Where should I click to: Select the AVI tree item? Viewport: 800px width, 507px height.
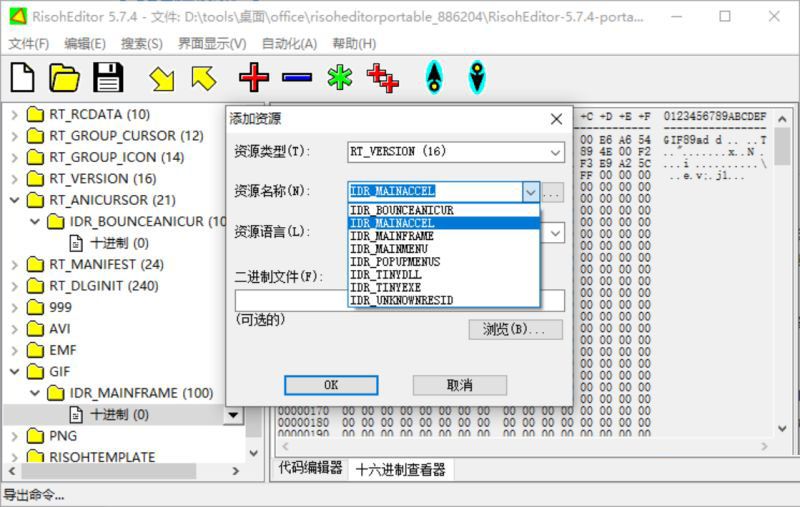tap(60, 329)
